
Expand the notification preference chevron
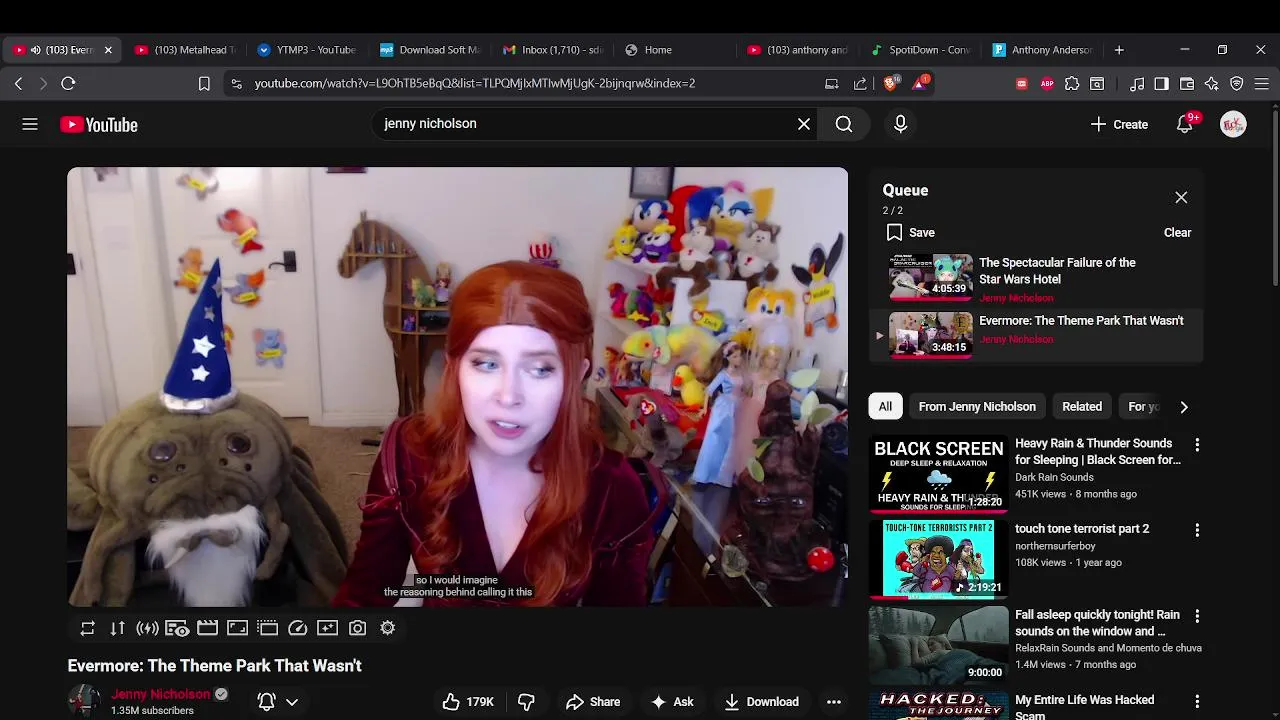292,702
